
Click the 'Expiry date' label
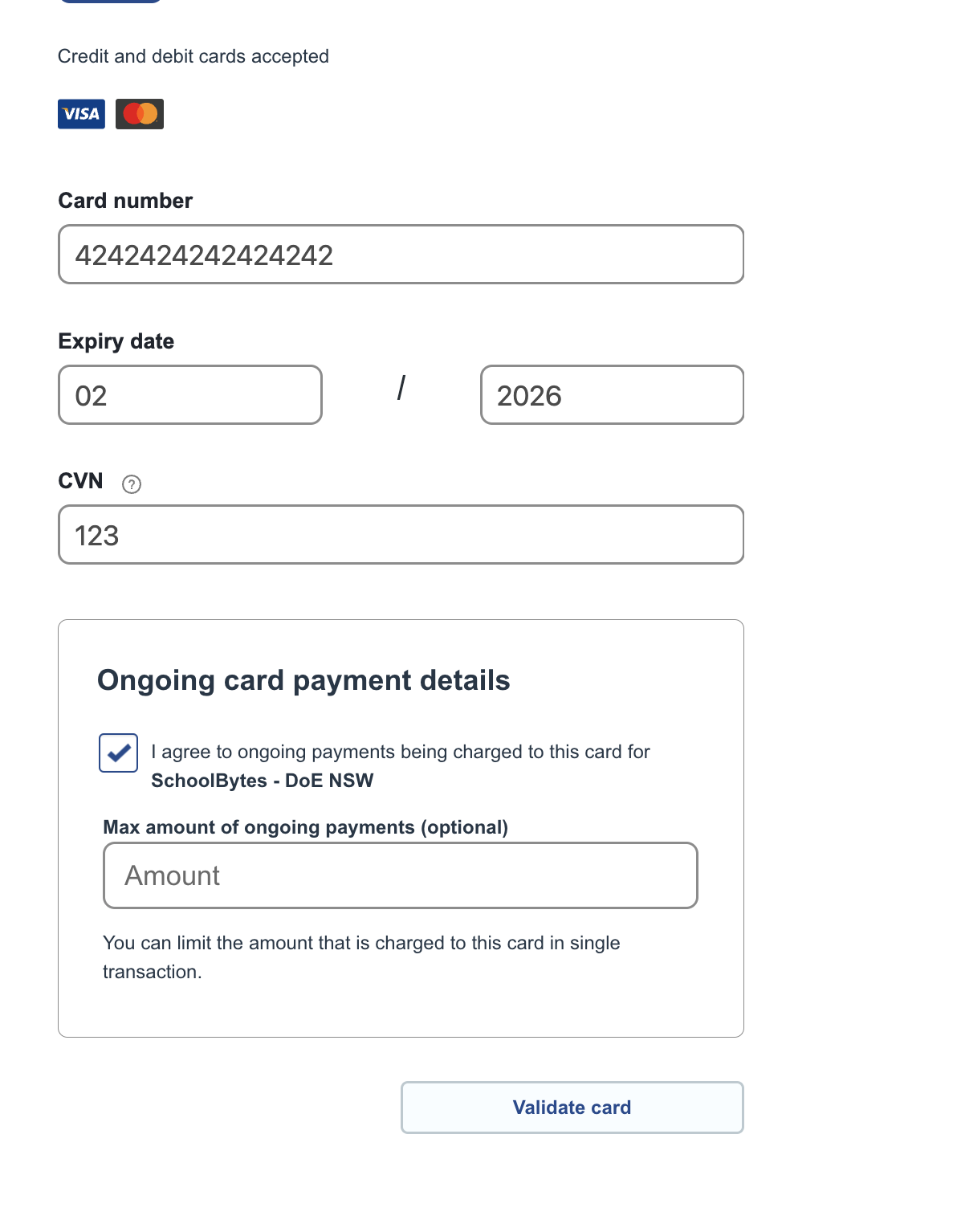click(116, 341)
